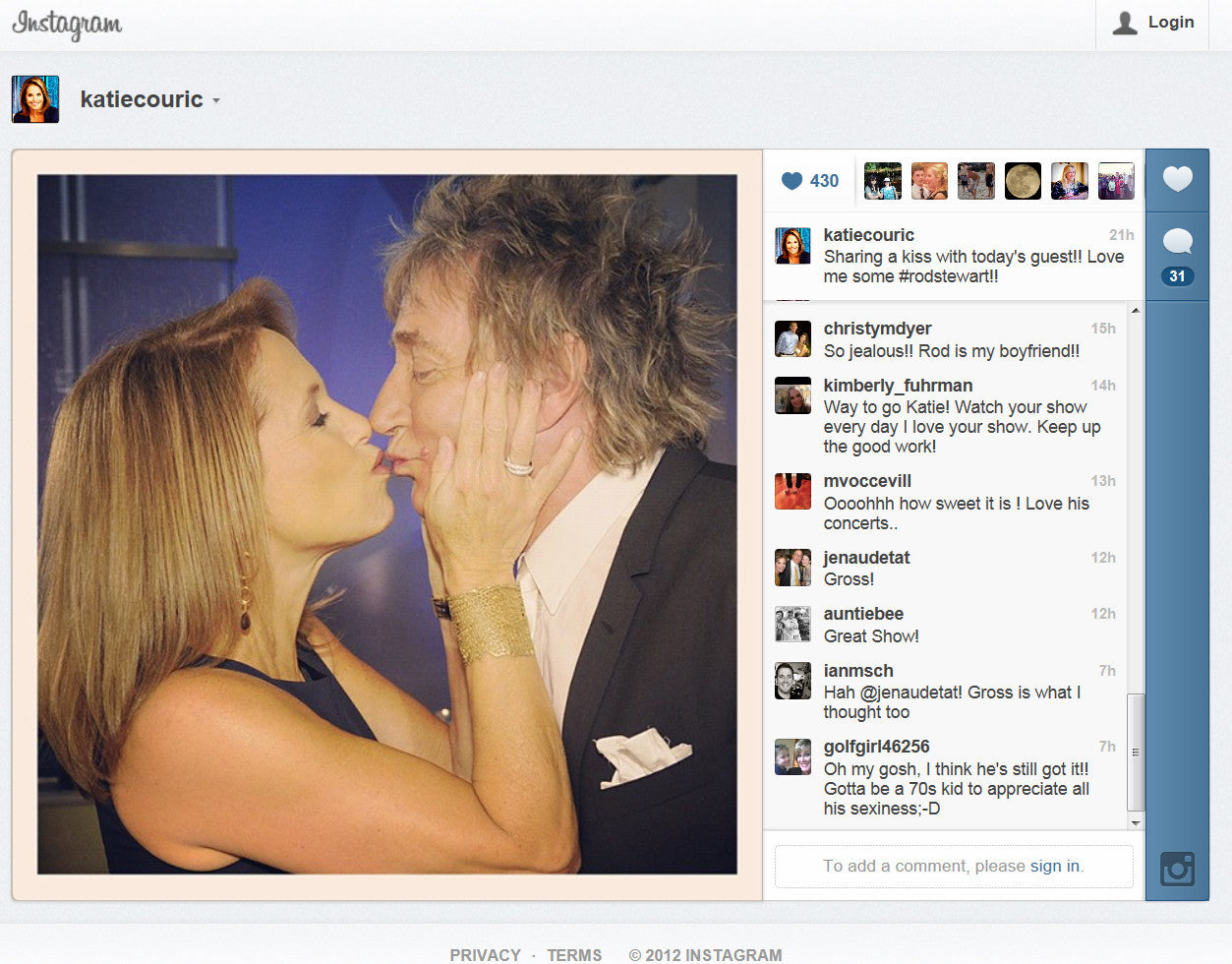Click kimberly_fuhrman's avatar
The width and height of the screenshot is (1232, 964).
tap(792, 395)
